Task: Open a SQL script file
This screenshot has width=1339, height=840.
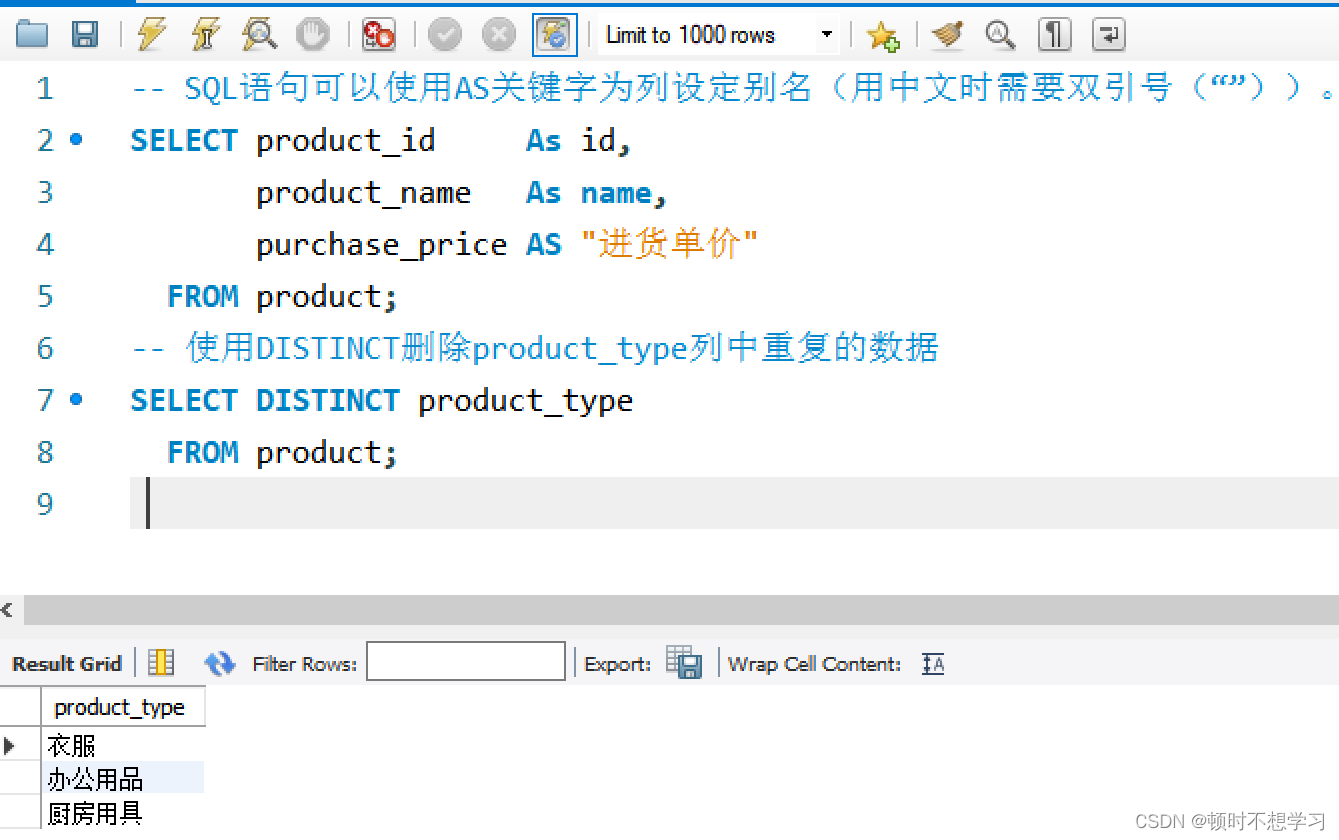Action: [x=32, y=33]
